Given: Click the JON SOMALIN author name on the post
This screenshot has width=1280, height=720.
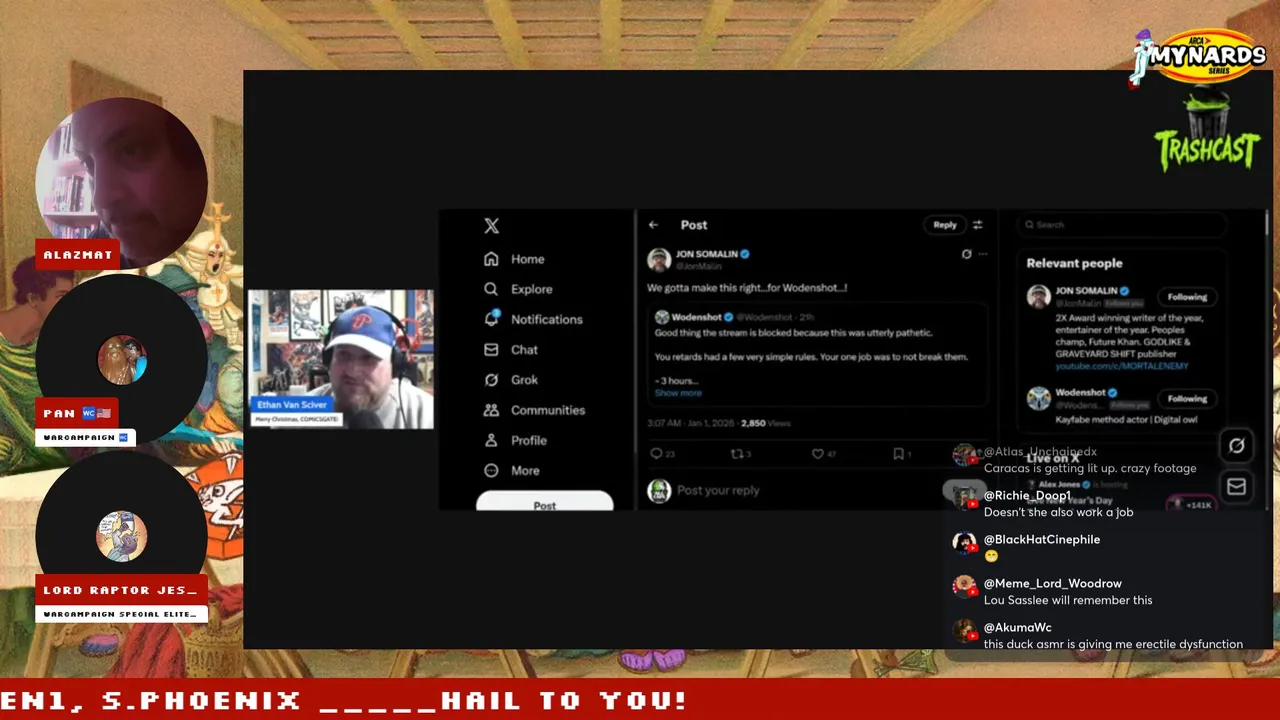Looking at the screenshot, I should (706, 254).
